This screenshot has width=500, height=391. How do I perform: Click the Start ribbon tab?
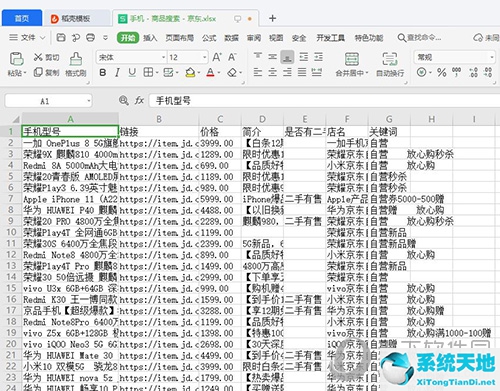(128, 38)
